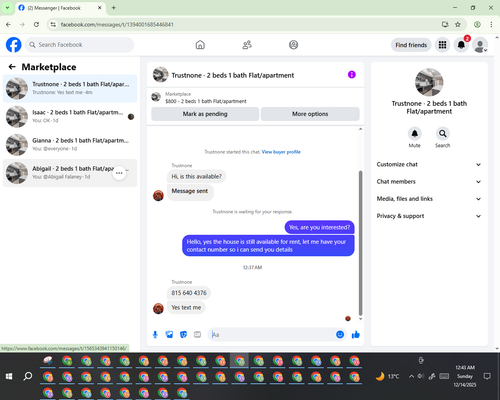Click the browser back arrow

click(8, 24)
